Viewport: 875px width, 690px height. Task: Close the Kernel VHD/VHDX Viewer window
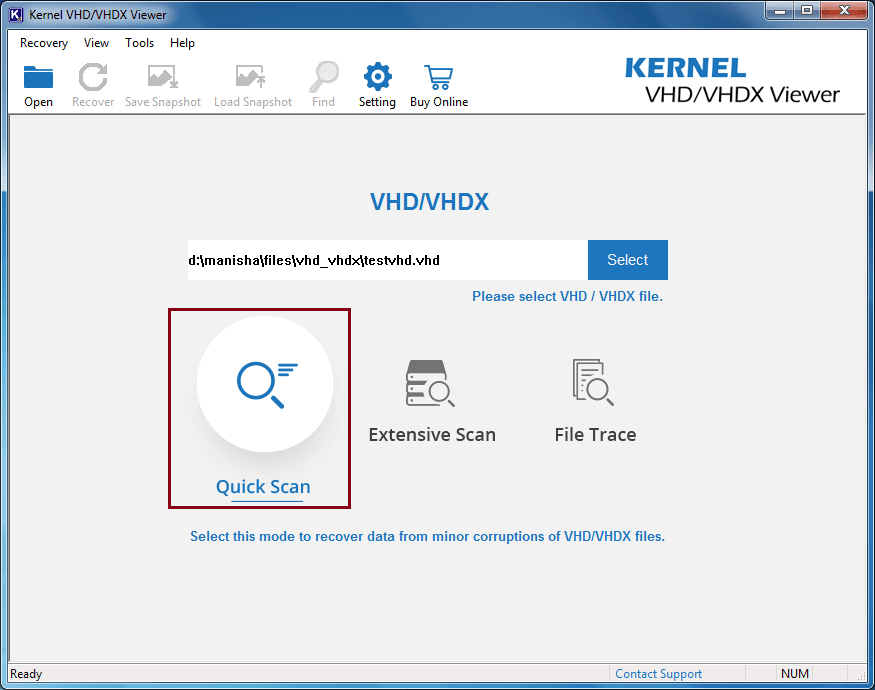point(844,11)
